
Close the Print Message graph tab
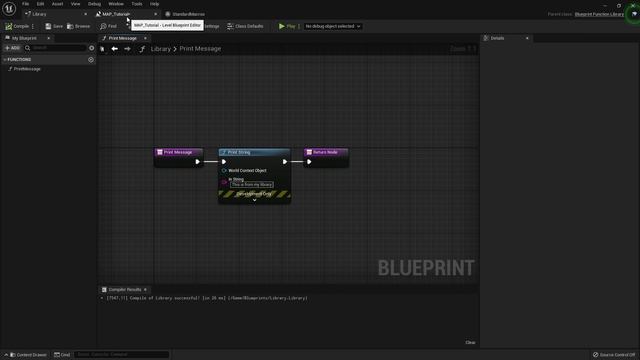(x=145, y=38)
